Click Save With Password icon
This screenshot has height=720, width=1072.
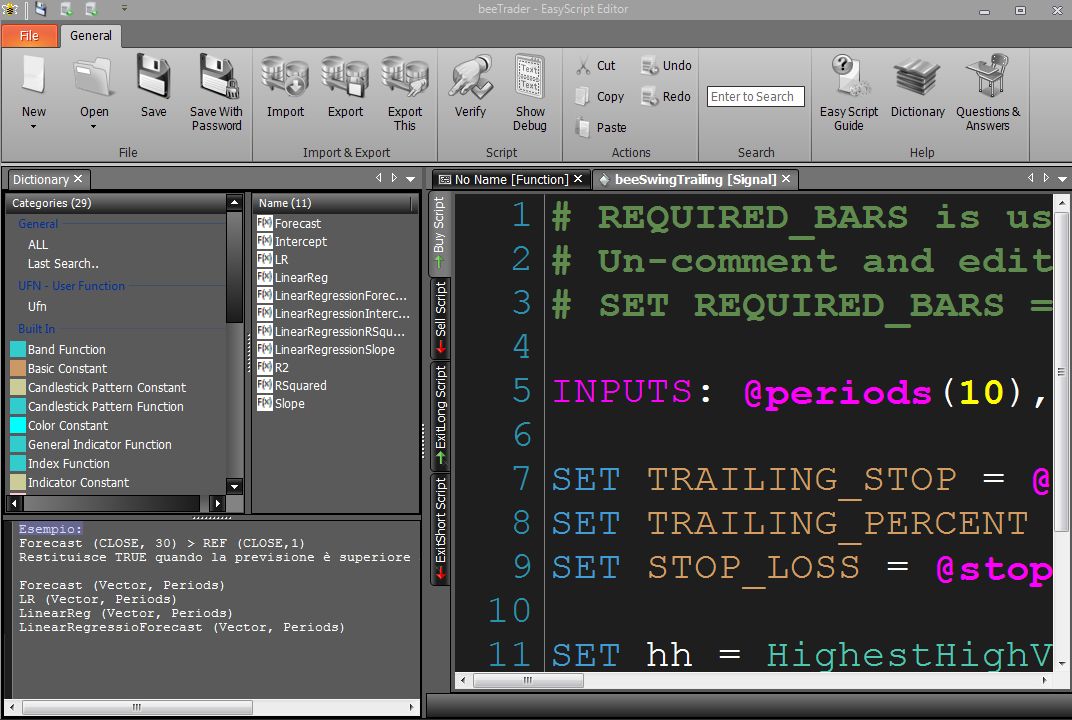click(x=217, y=77)
